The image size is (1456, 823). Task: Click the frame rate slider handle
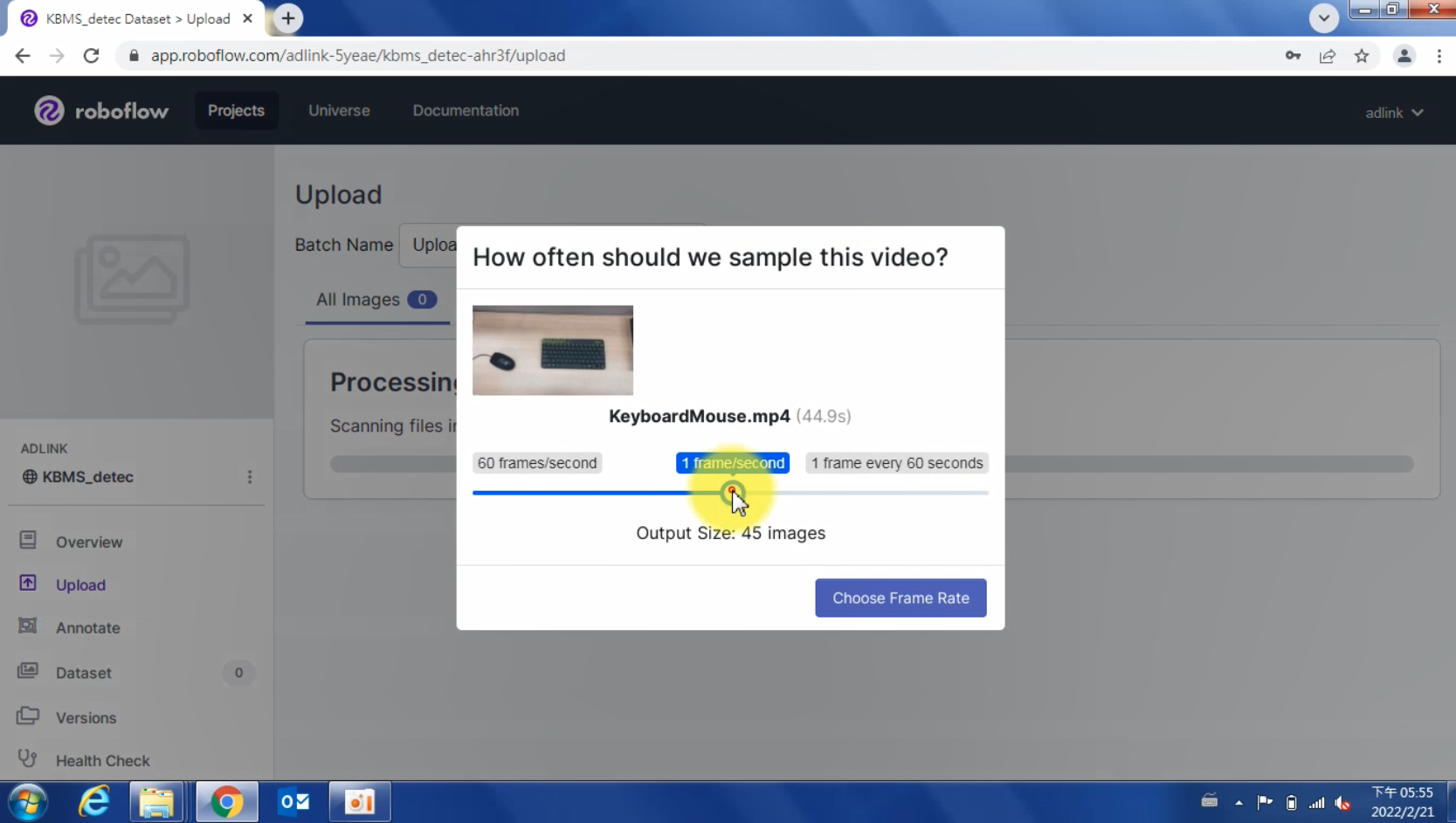[732, 493]
